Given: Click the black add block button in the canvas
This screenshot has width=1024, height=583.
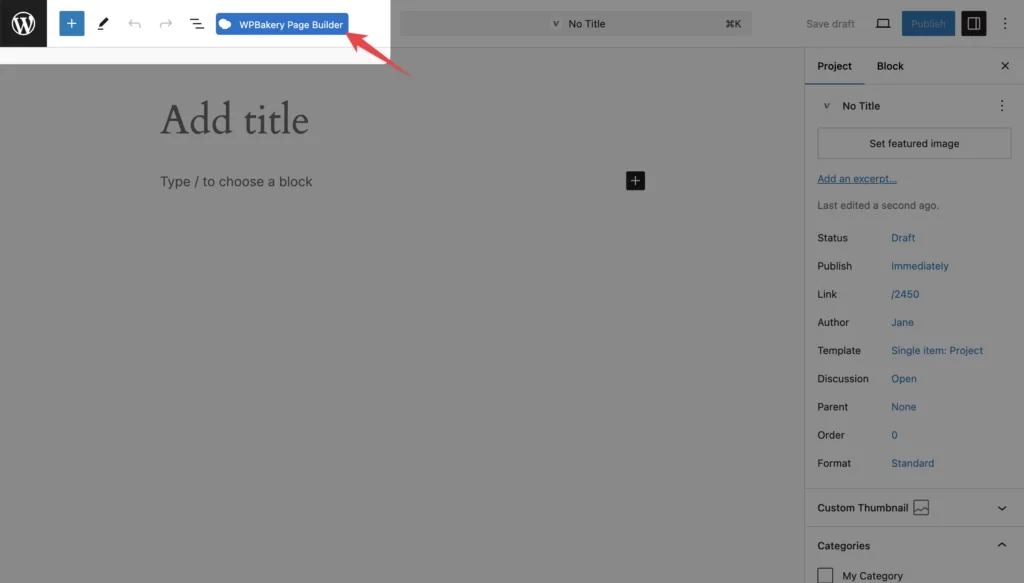Looking at the screenshot, I should [x=635, y=181].
